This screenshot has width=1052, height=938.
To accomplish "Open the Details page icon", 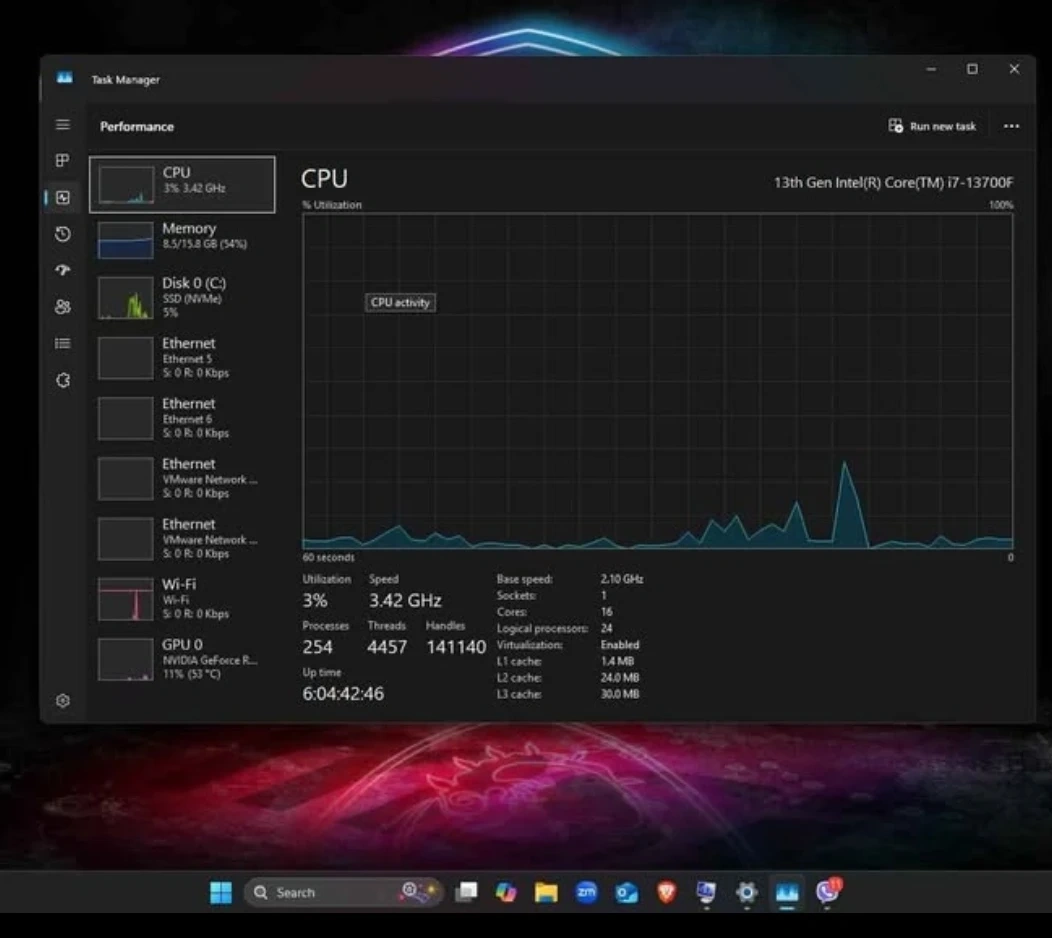I will 62,343.
